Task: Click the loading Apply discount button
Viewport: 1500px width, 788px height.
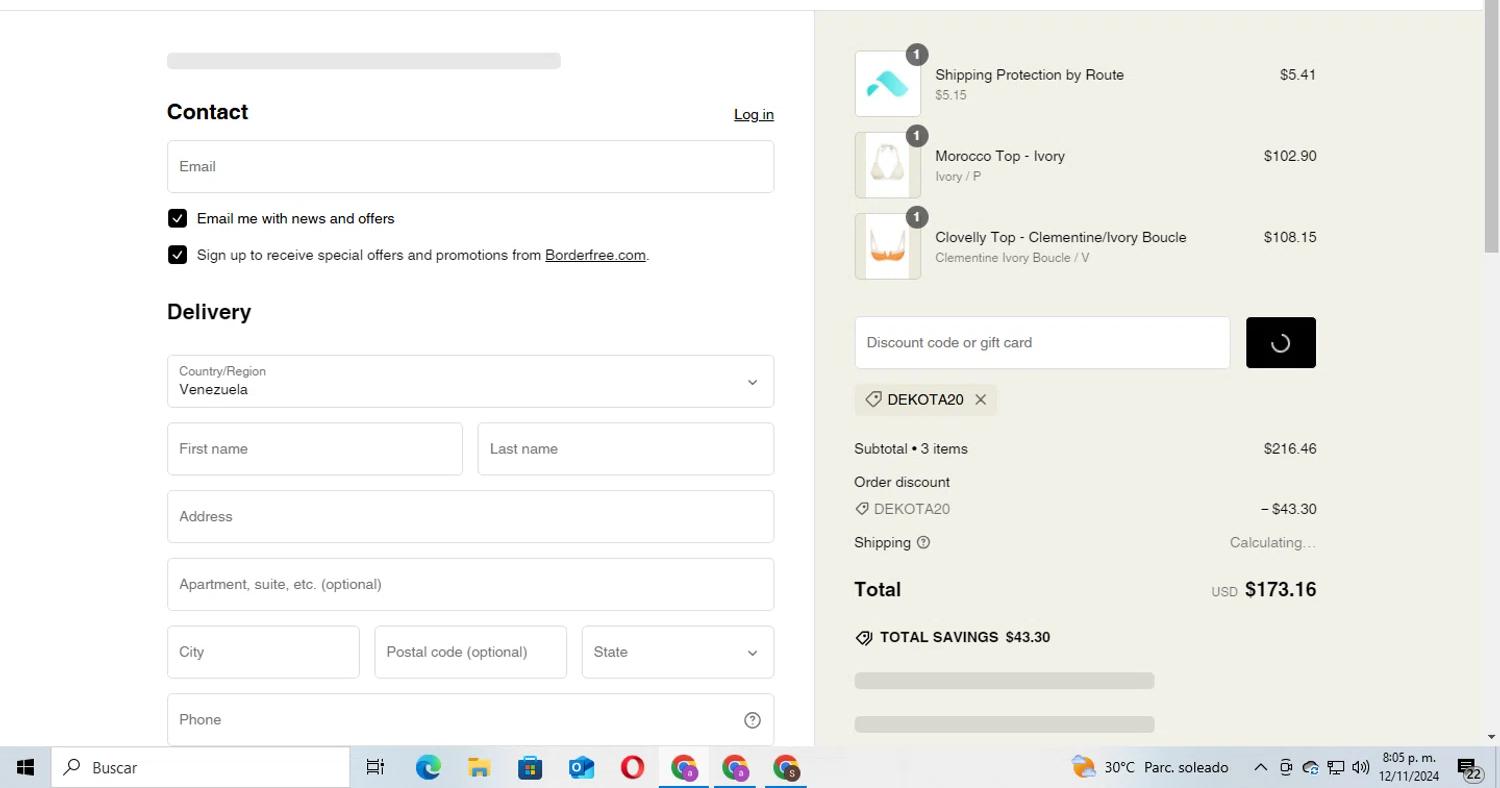Action: click(x=1281, y=342)
